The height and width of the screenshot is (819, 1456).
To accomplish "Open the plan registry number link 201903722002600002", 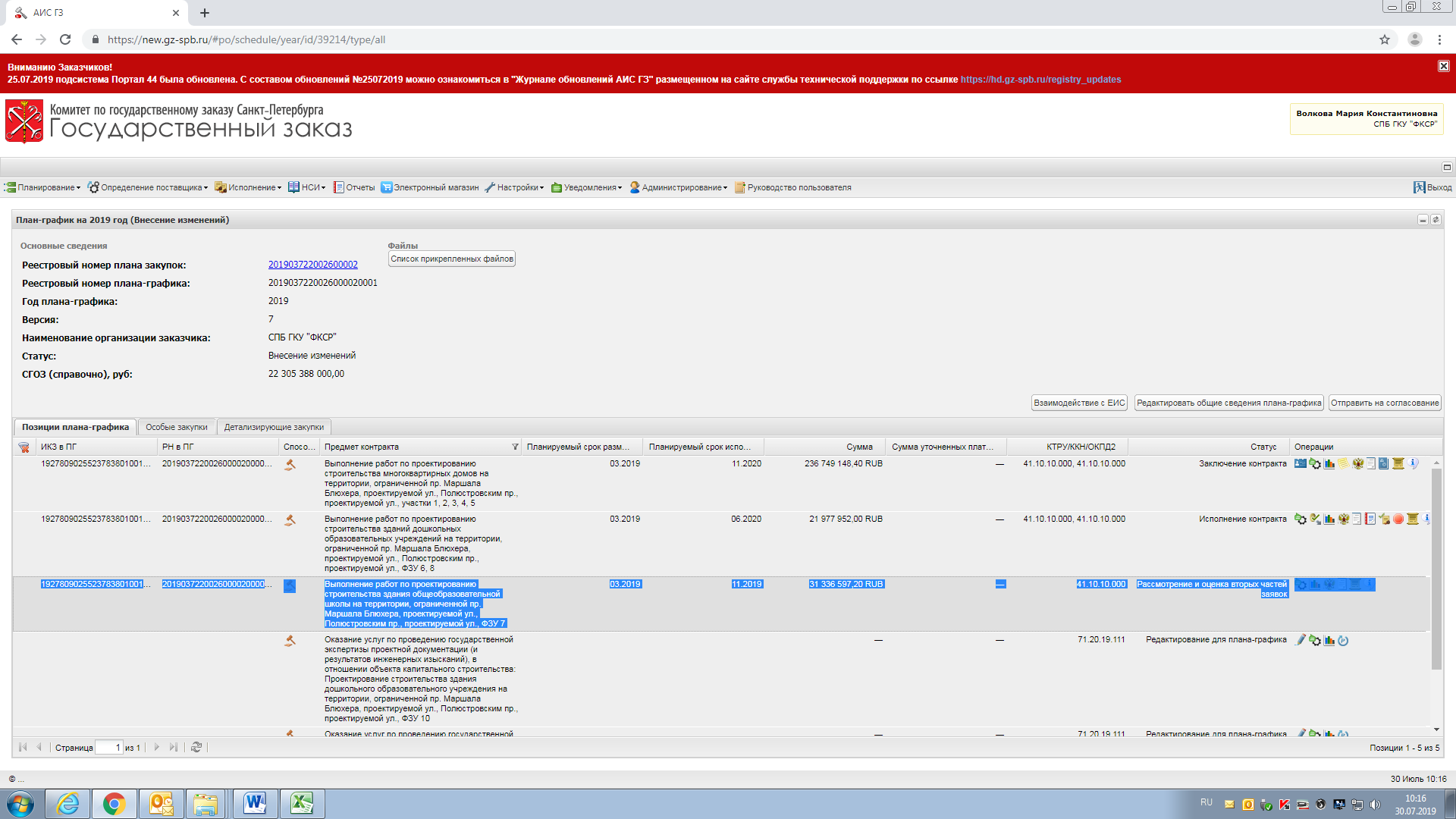I will point(312,265).
